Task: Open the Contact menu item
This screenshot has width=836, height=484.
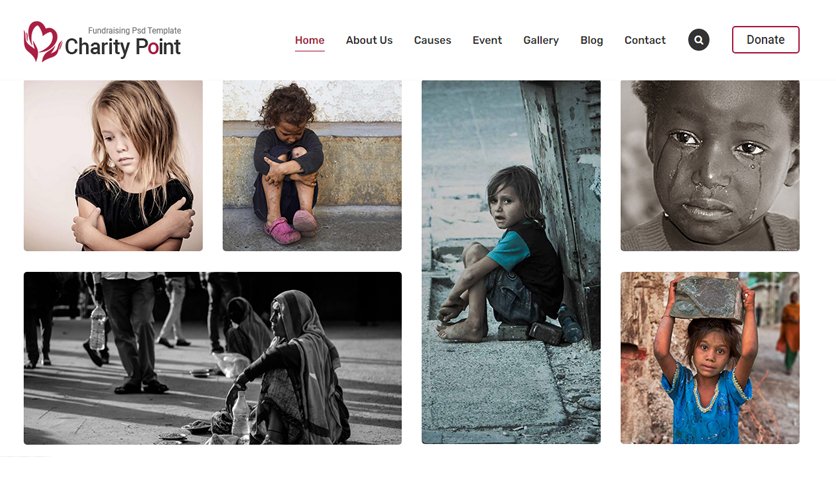Action: (x=645, y=40)
